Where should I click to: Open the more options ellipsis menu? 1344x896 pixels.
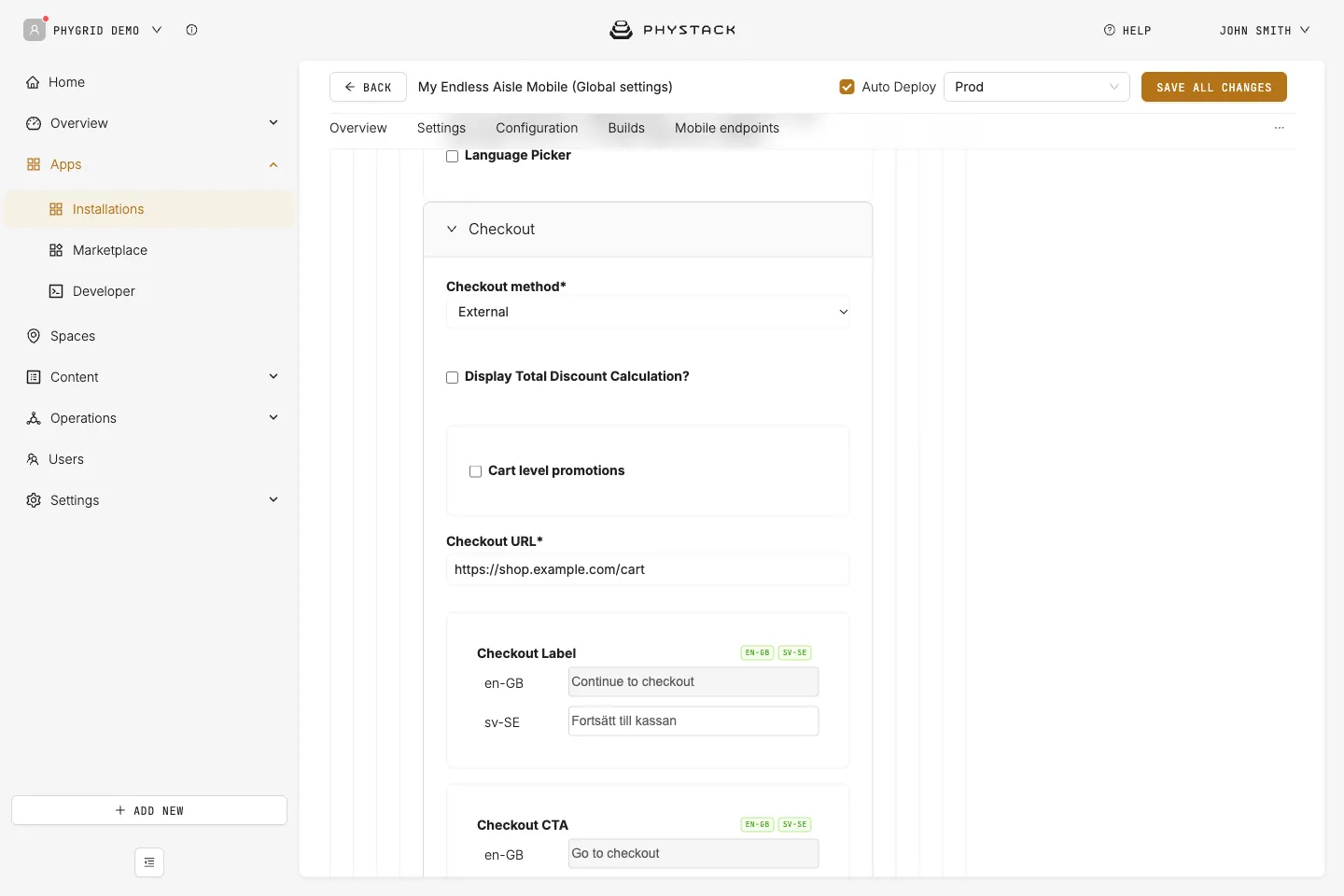pyautogui.click(x=1280, y=128)
